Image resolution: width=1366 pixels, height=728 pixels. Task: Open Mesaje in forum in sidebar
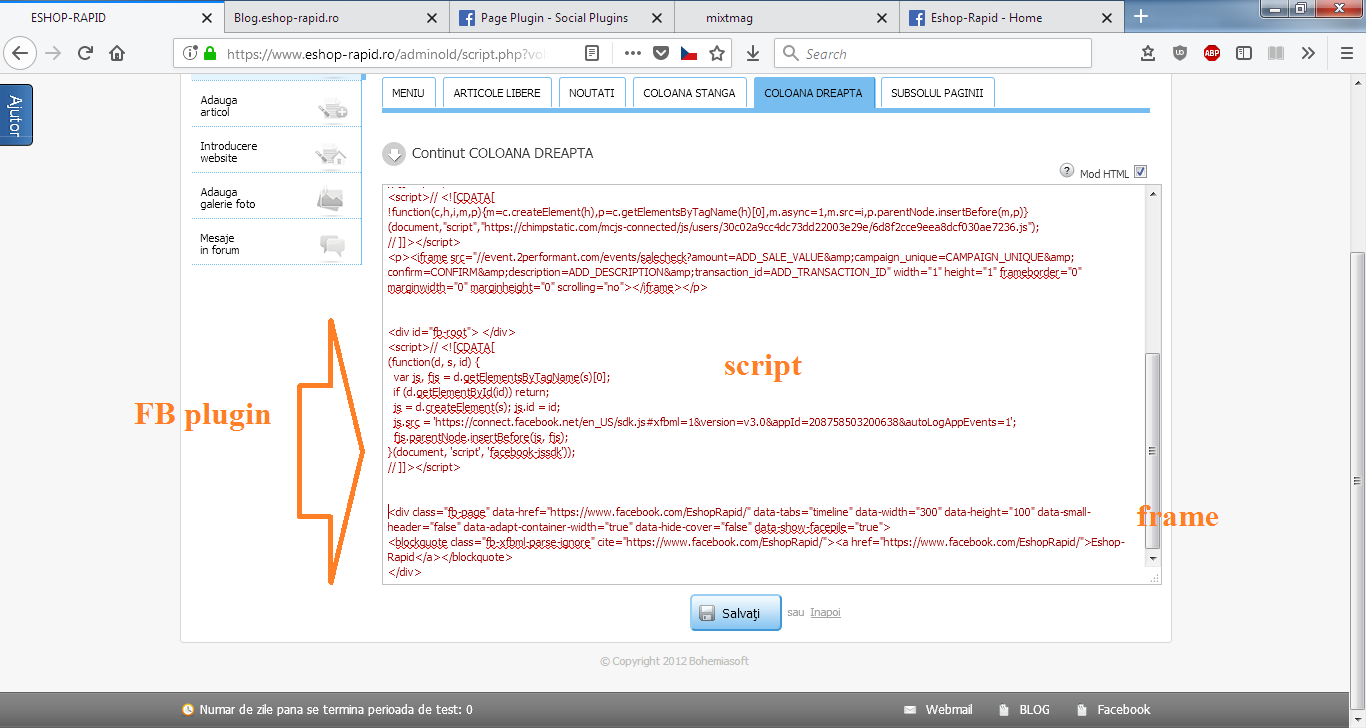(276, 244)
